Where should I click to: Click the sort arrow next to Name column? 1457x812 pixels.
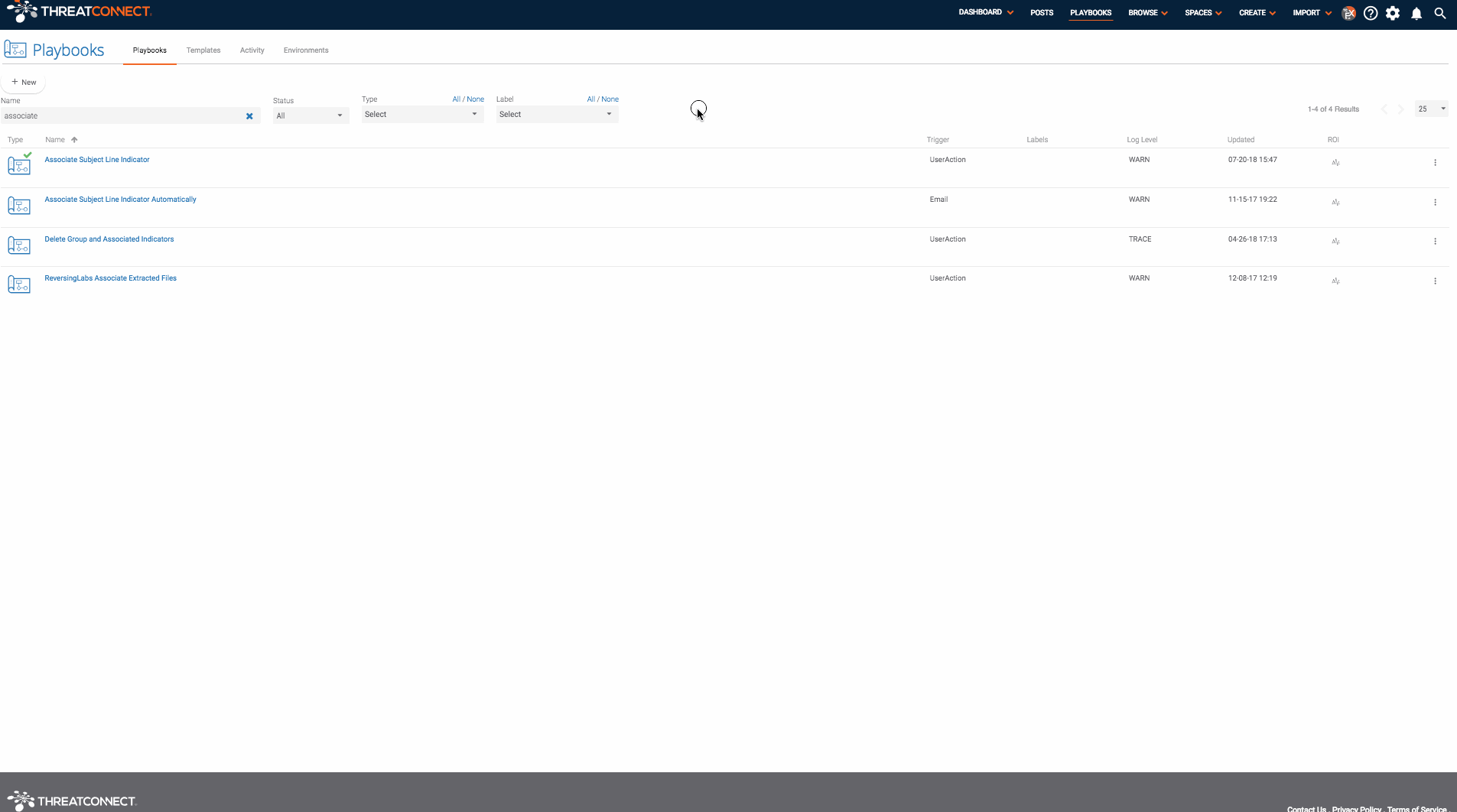74,140
